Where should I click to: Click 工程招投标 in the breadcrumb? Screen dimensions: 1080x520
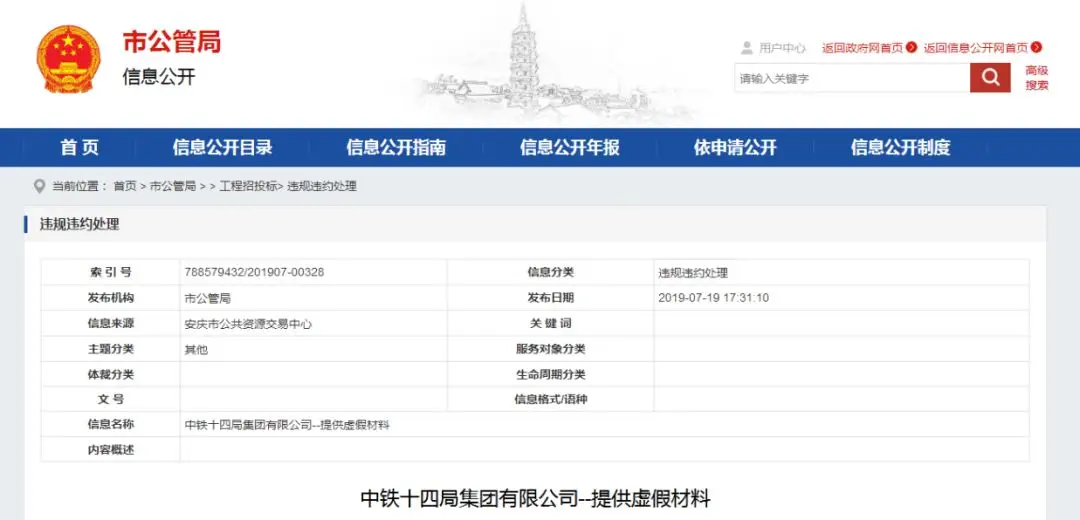tap(248, 186)
